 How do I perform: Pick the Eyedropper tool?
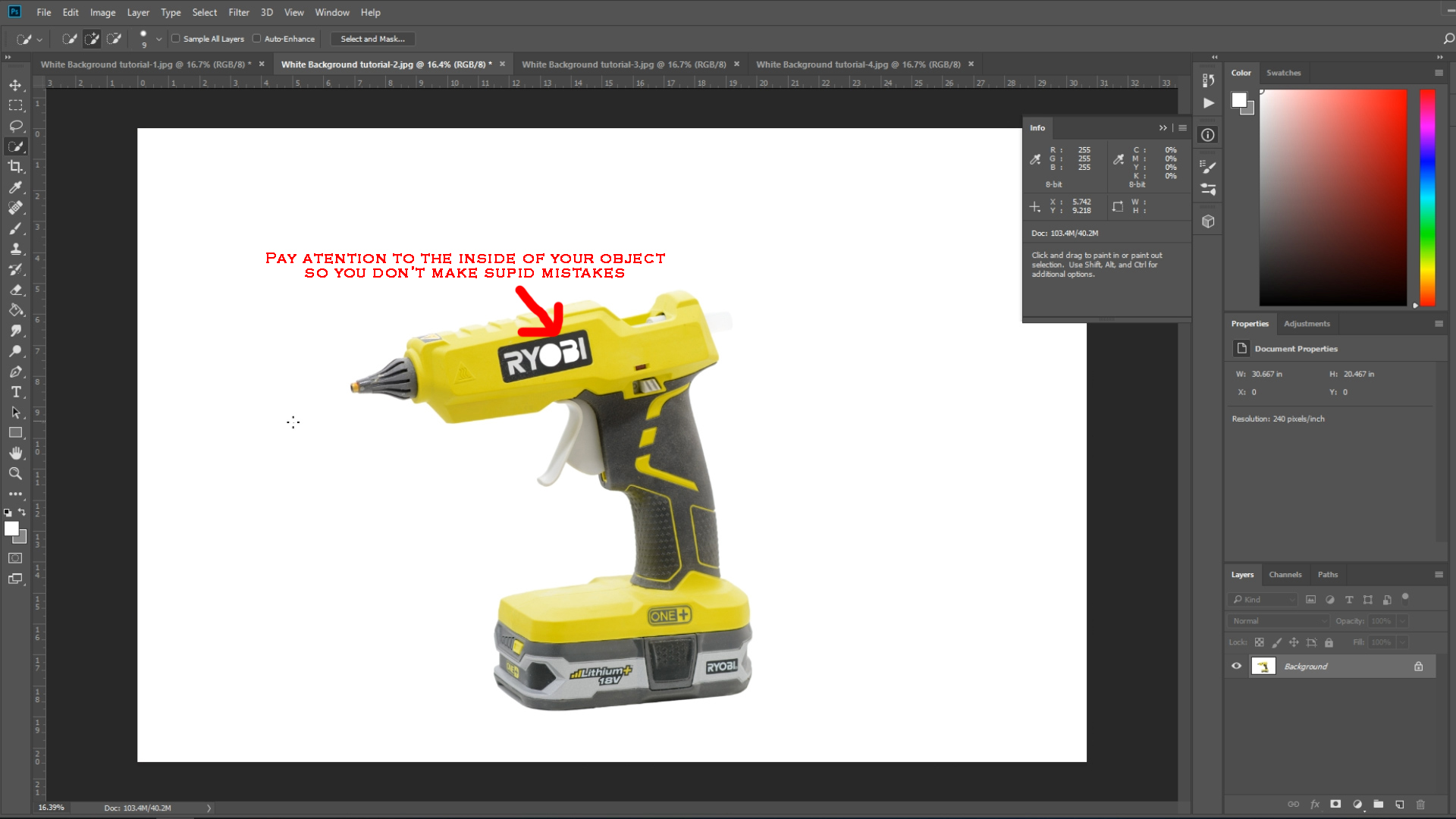[15, 187]
